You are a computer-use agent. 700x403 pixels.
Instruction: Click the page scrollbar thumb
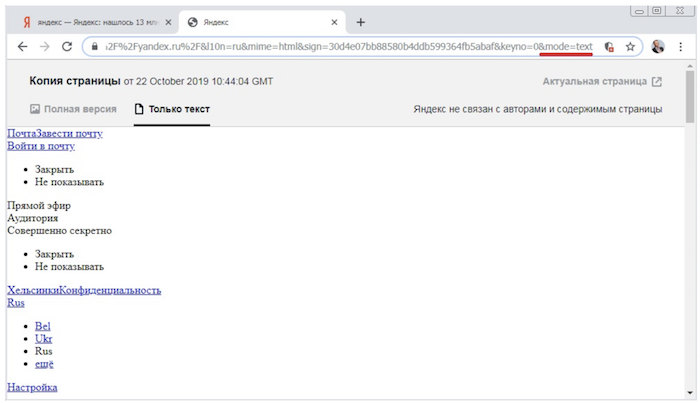coord(690,96)
